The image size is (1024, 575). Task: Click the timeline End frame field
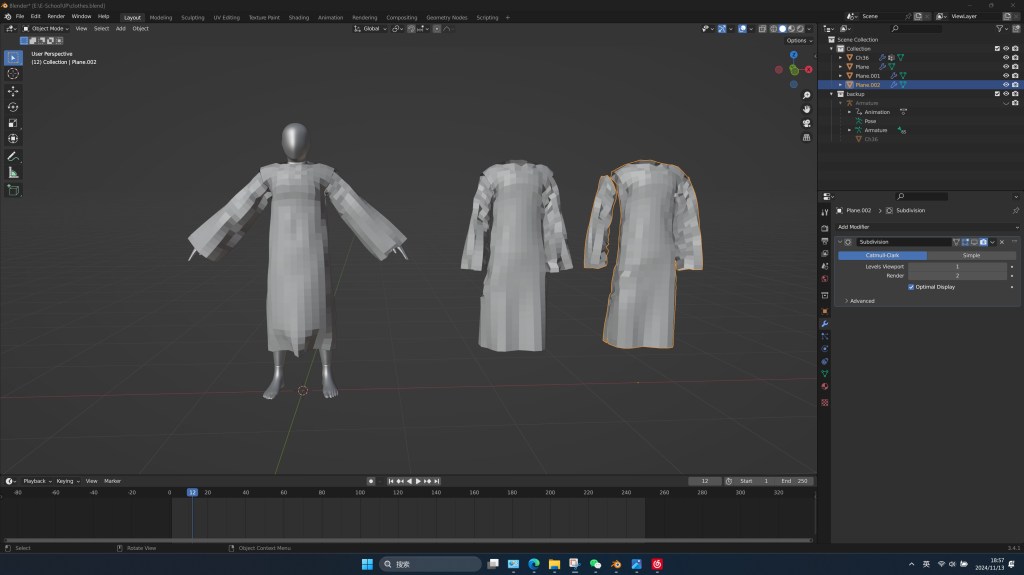796,481
